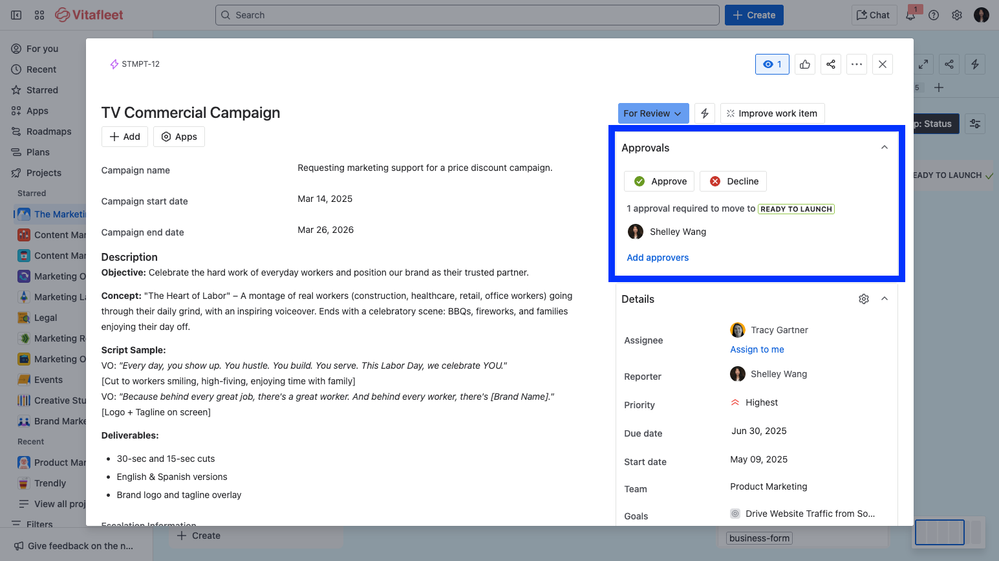This screenshot has width=999, height=561.
Task: Click the STMPT-12 issue key
Action: (x=140, y=64)
